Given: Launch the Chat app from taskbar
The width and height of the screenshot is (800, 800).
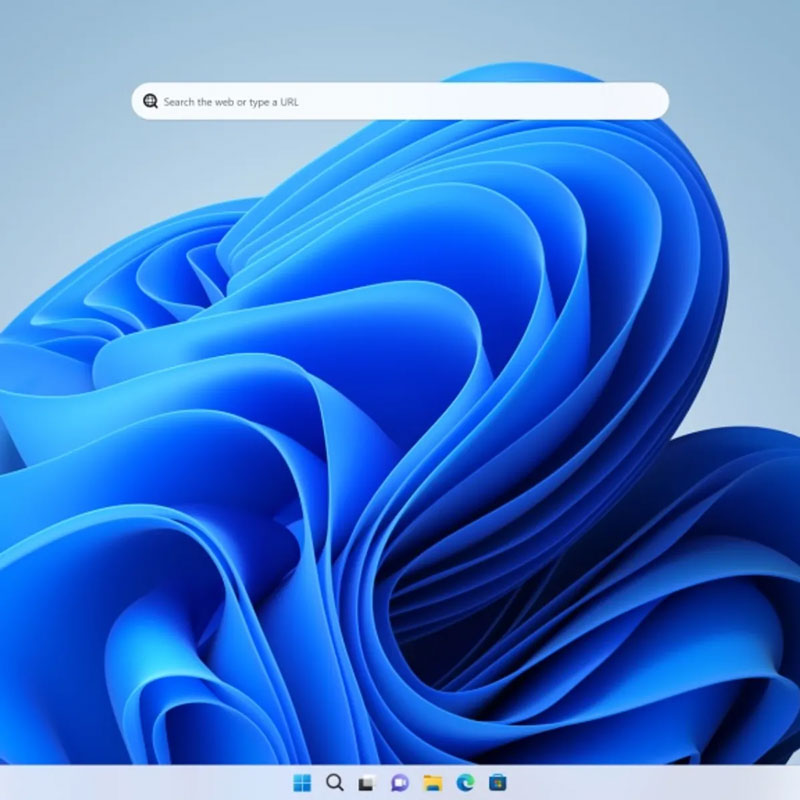Looking at the screenshot, I should coord(400,782).
